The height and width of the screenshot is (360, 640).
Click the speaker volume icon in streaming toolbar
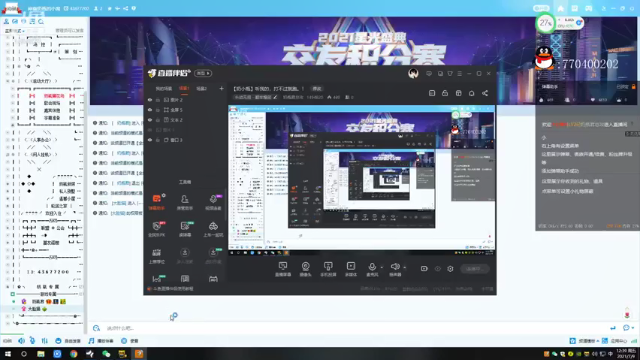(395, 267)
